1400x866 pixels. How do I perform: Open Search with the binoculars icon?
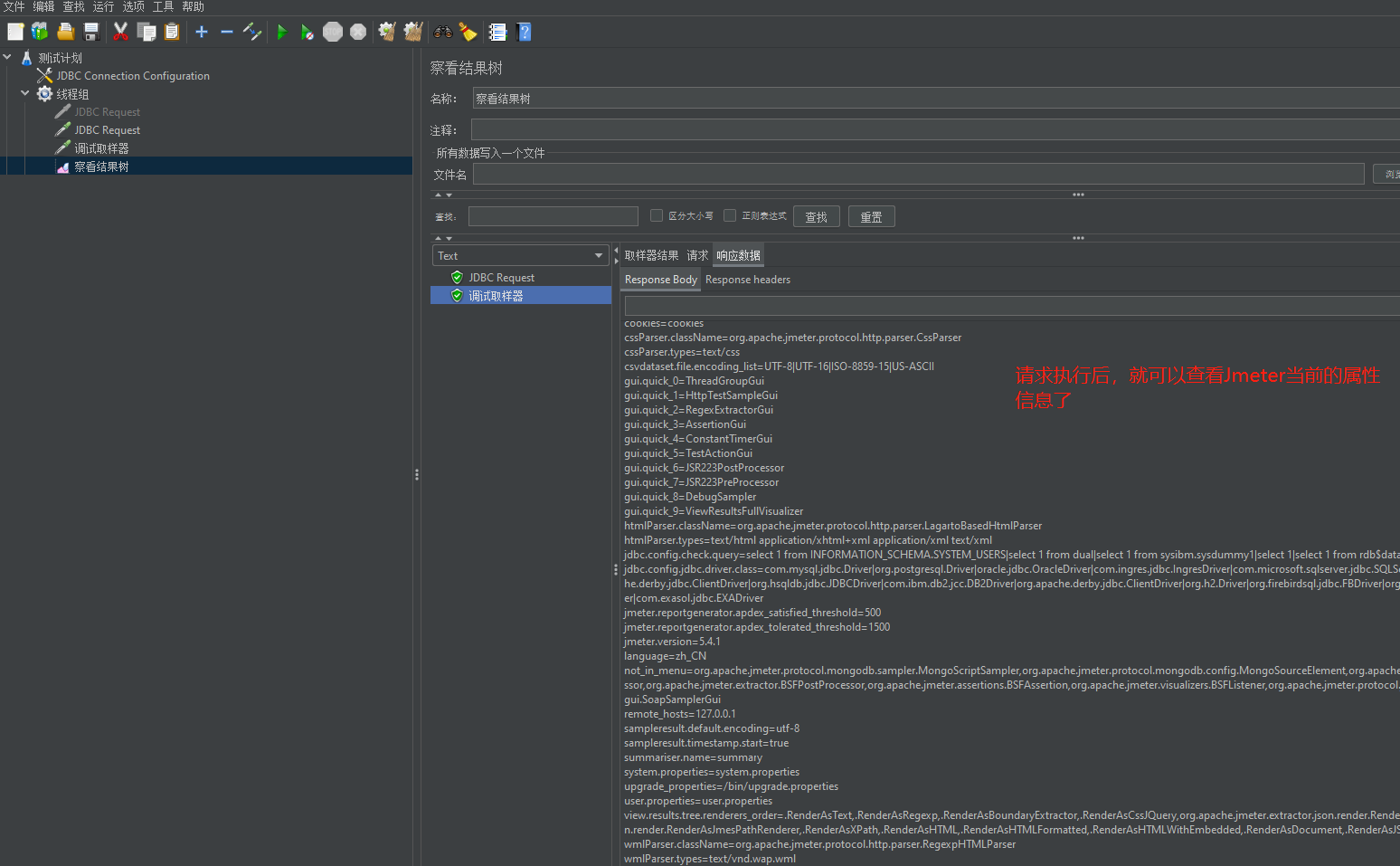coord(442,32)
